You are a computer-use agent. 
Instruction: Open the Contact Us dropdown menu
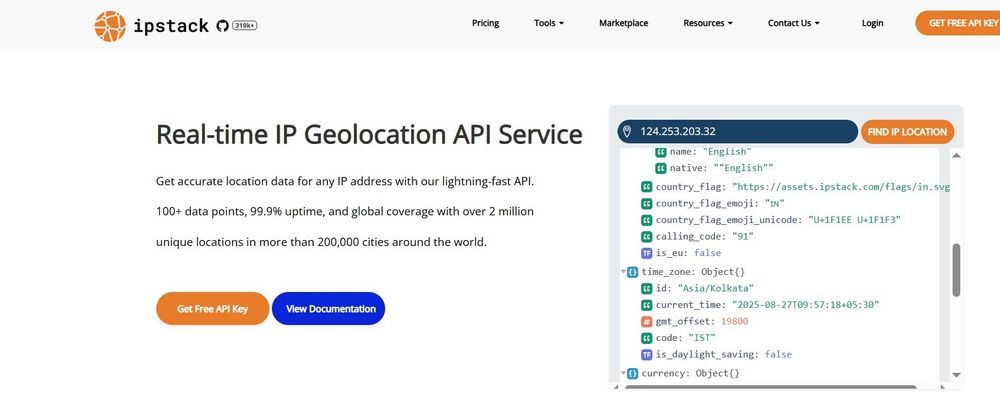(x=794, y=23)
